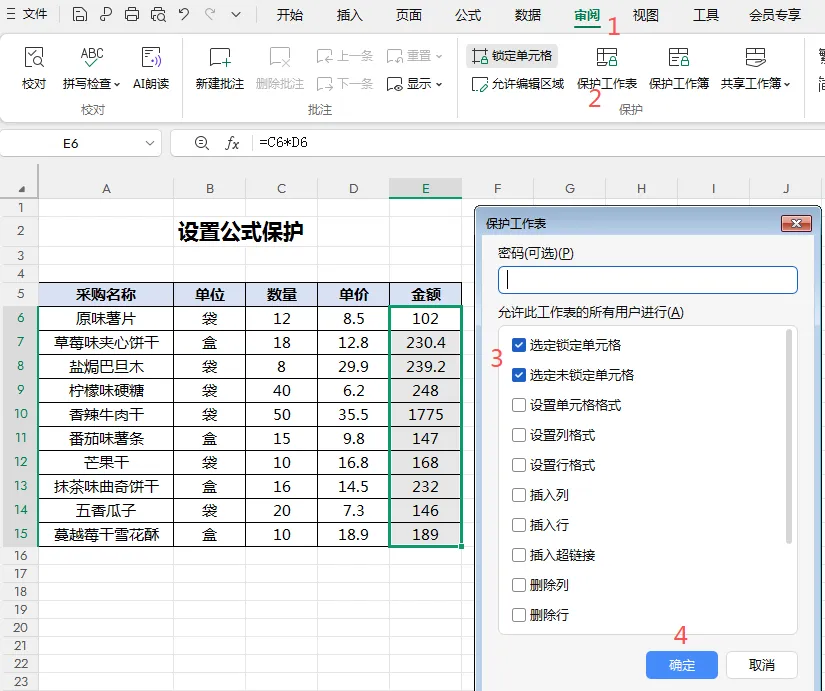Click the 保护工作簿 icon
The height and width of the screenshot is (691, 825).
click(x=679, y=57)
